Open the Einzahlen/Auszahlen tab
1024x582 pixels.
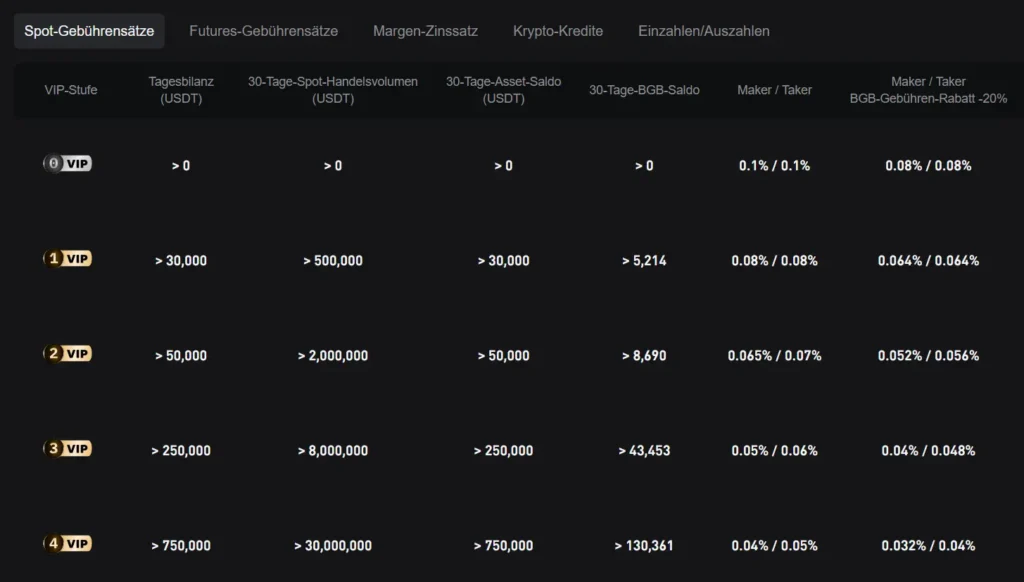pyautogui.click(x=704, y=31)
